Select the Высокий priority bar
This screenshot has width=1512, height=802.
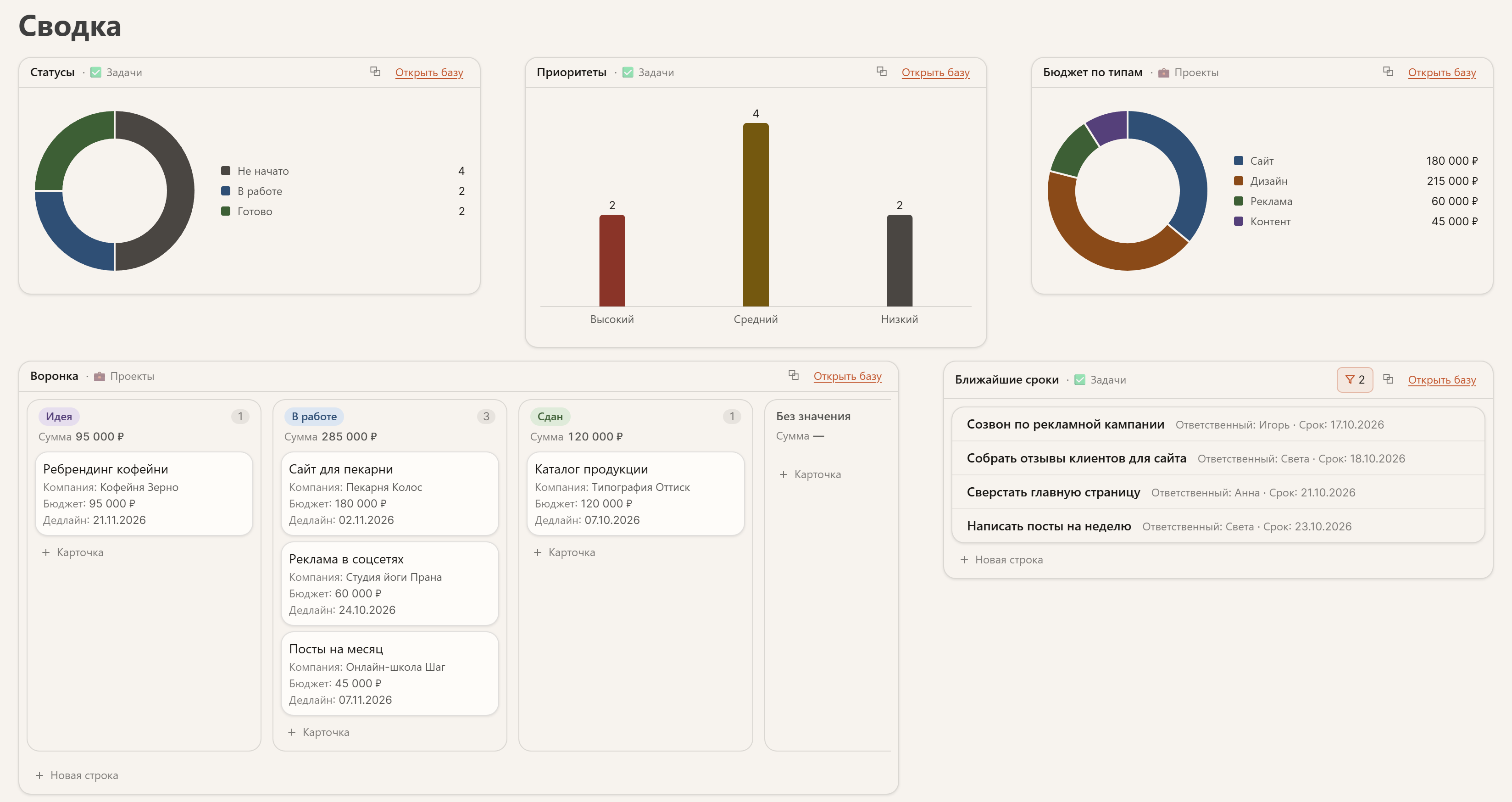pos(611,260)
